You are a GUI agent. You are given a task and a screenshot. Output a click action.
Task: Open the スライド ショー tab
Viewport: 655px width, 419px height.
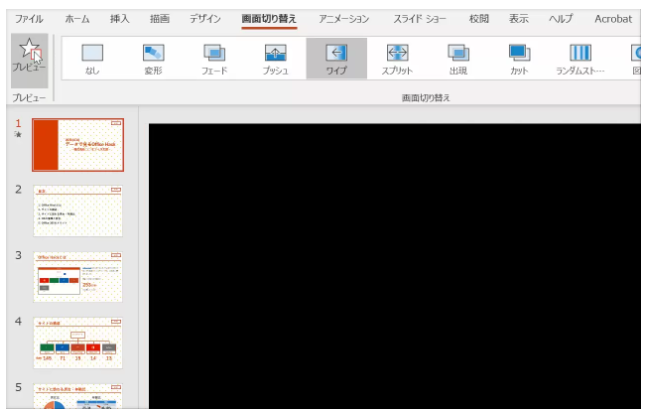420,19
